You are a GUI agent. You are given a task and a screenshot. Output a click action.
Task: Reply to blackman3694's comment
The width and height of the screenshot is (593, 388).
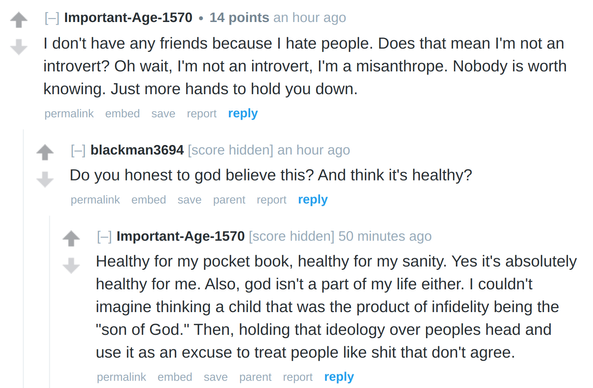click(313, 200)
